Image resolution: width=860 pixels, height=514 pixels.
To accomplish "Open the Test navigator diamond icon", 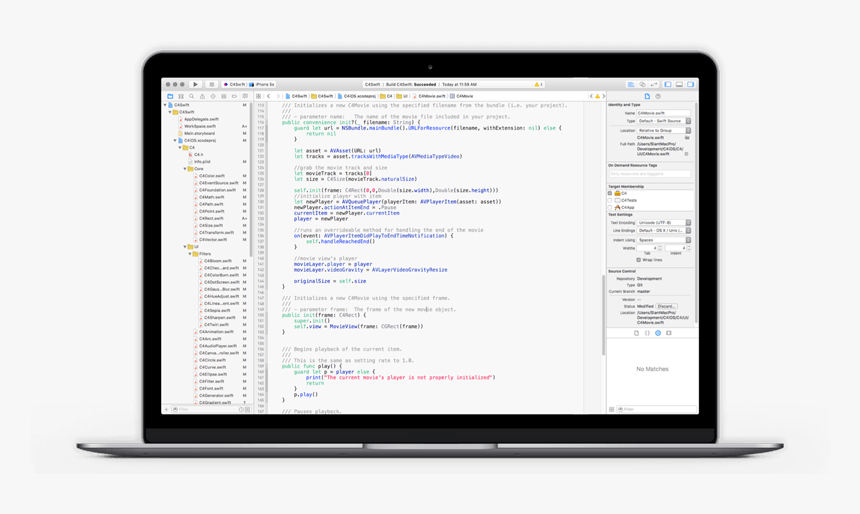I will [213, 96].
